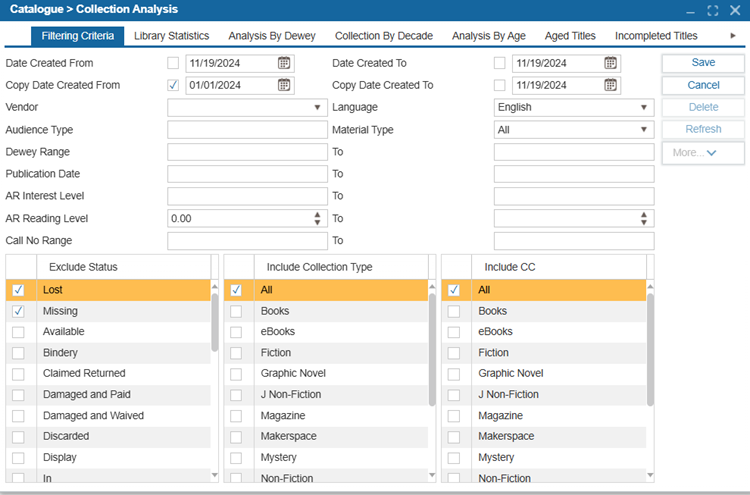The height and width of the screenshot is (495, 750).
Task: Check Makerspace in Include CC list
Action: click(453, 437)
